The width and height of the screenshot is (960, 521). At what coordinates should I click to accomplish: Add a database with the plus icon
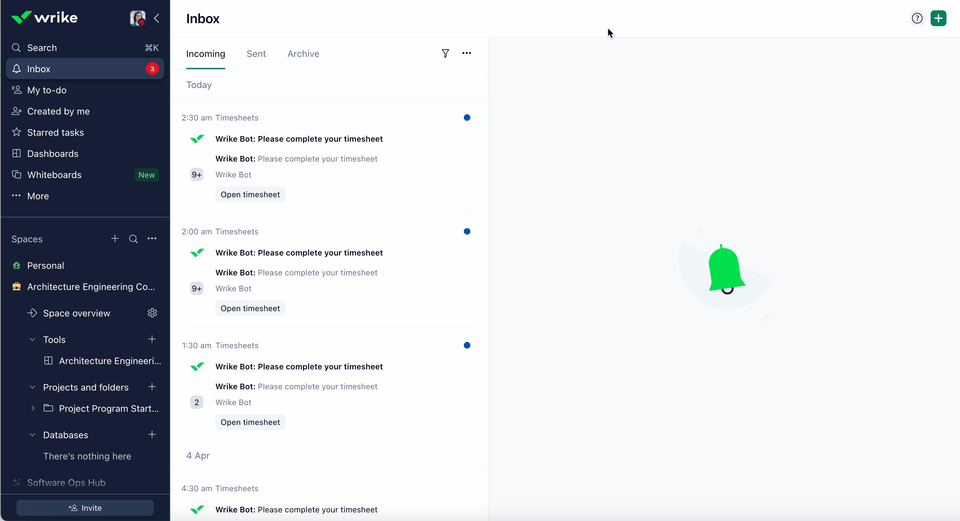click(152, 435)
